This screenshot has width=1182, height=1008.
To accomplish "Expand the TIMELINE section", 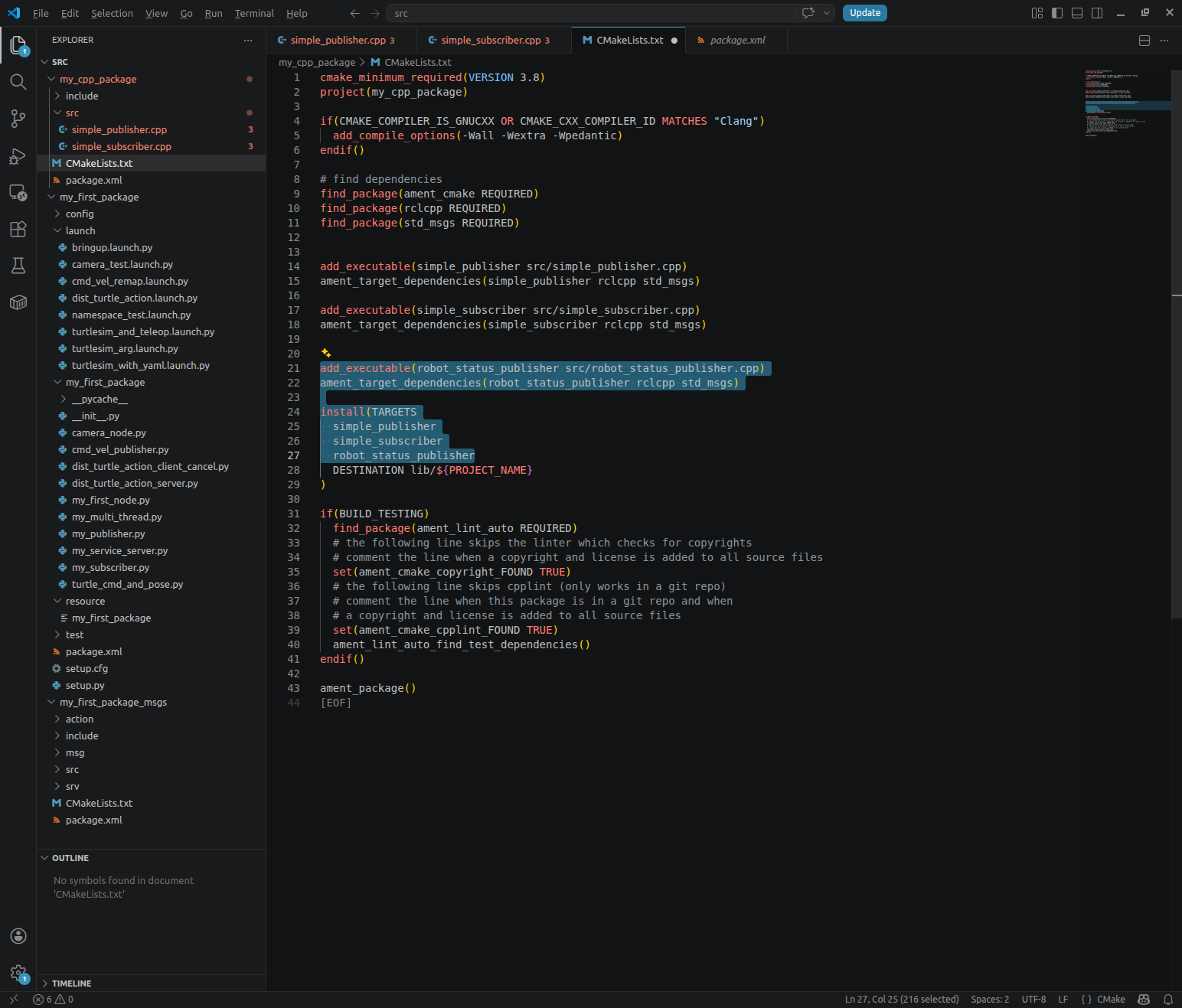I will [151, 984].
